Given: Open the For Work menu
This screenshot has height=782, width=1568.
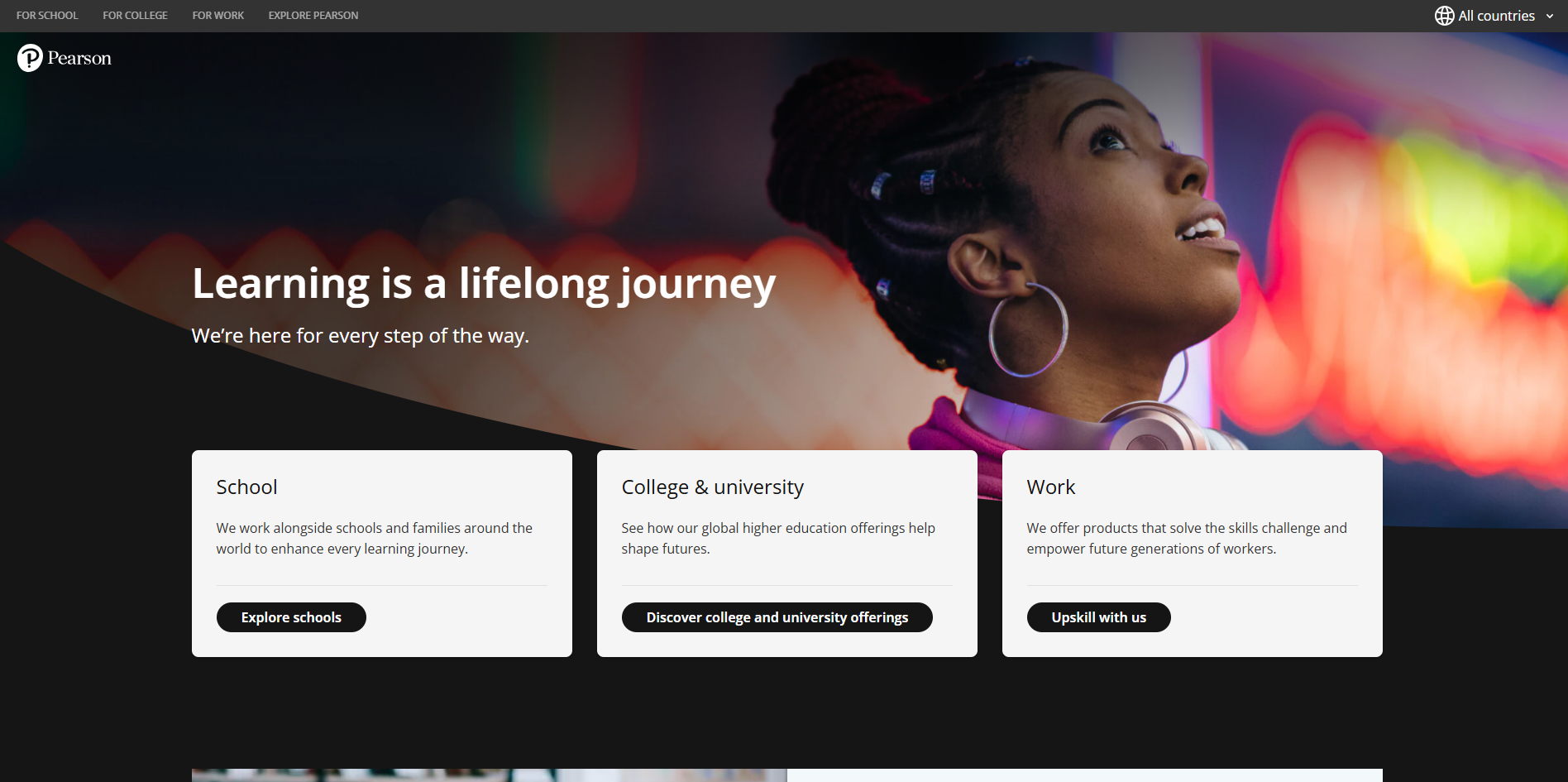Looking at the screenshot, I should click(218, 16).
